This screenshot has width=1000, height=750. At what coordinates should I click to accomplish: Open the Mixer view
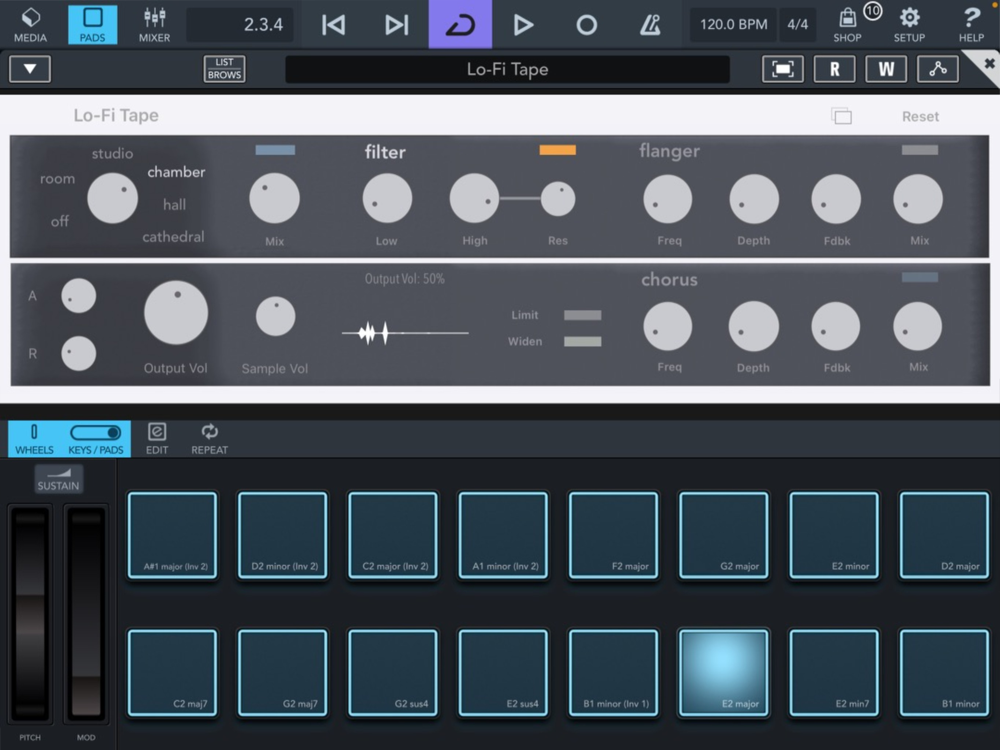154,25
